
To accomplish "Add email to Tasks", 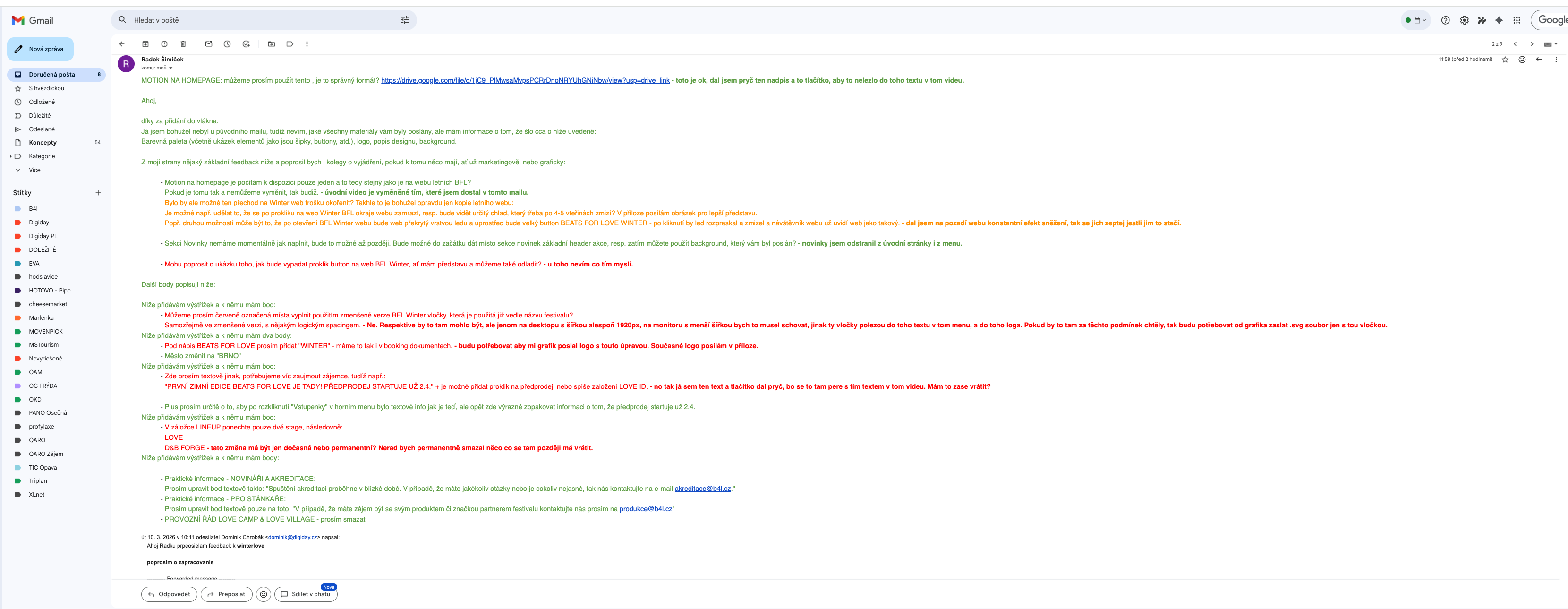I will (246, 44).
